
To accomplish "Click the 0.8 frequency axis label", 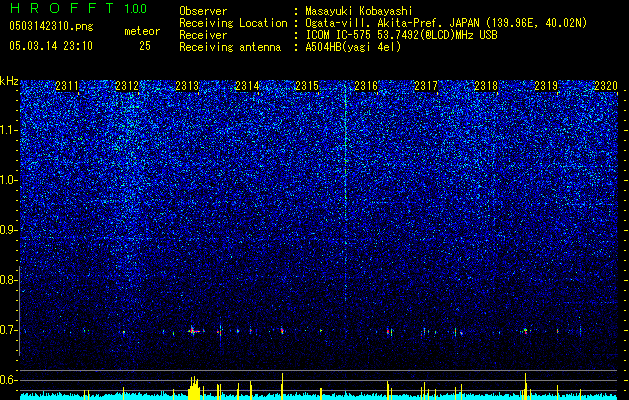I will click(9, 280).
